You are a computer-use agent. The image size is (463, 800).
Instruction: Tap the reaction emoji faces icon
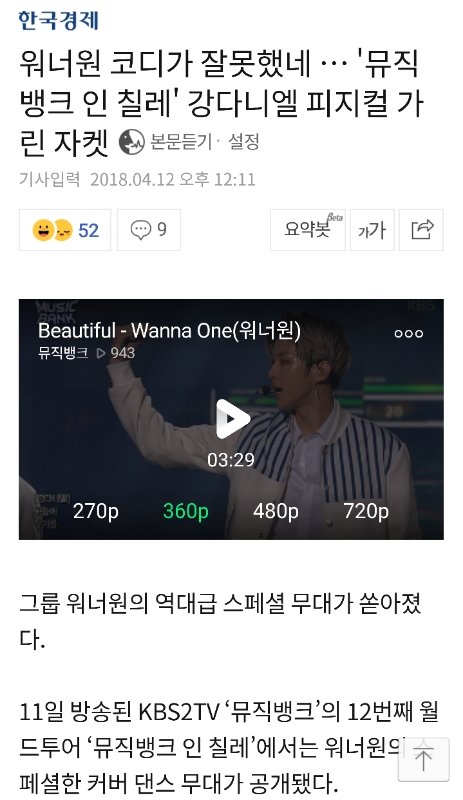tap(53, 230)
